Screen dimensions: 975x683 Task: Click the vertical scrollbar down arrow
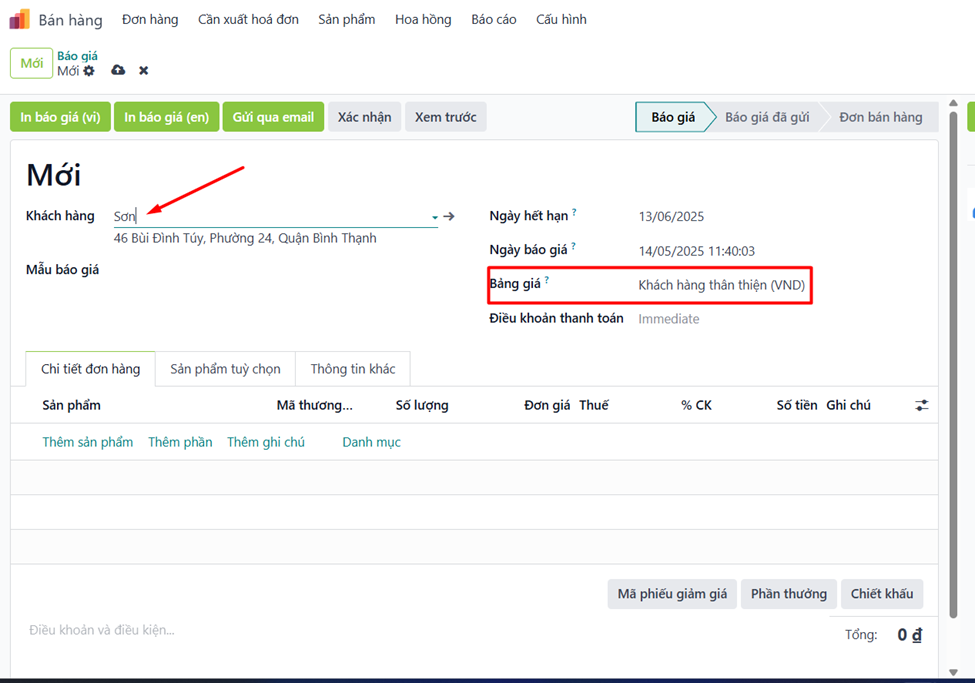953,672
